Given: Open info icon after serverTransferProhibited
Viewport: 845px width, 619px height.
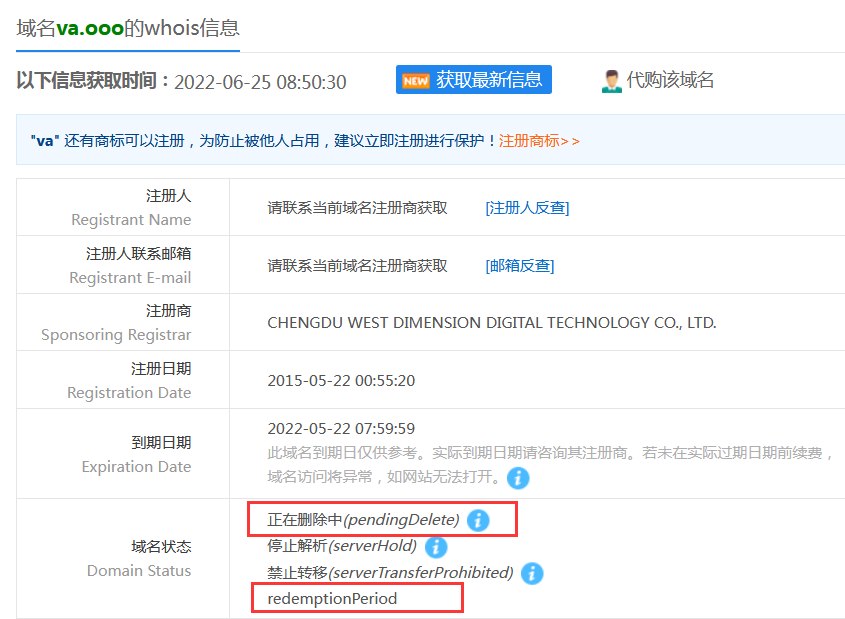Looking at the screenshot, I should tap(532, 573).
